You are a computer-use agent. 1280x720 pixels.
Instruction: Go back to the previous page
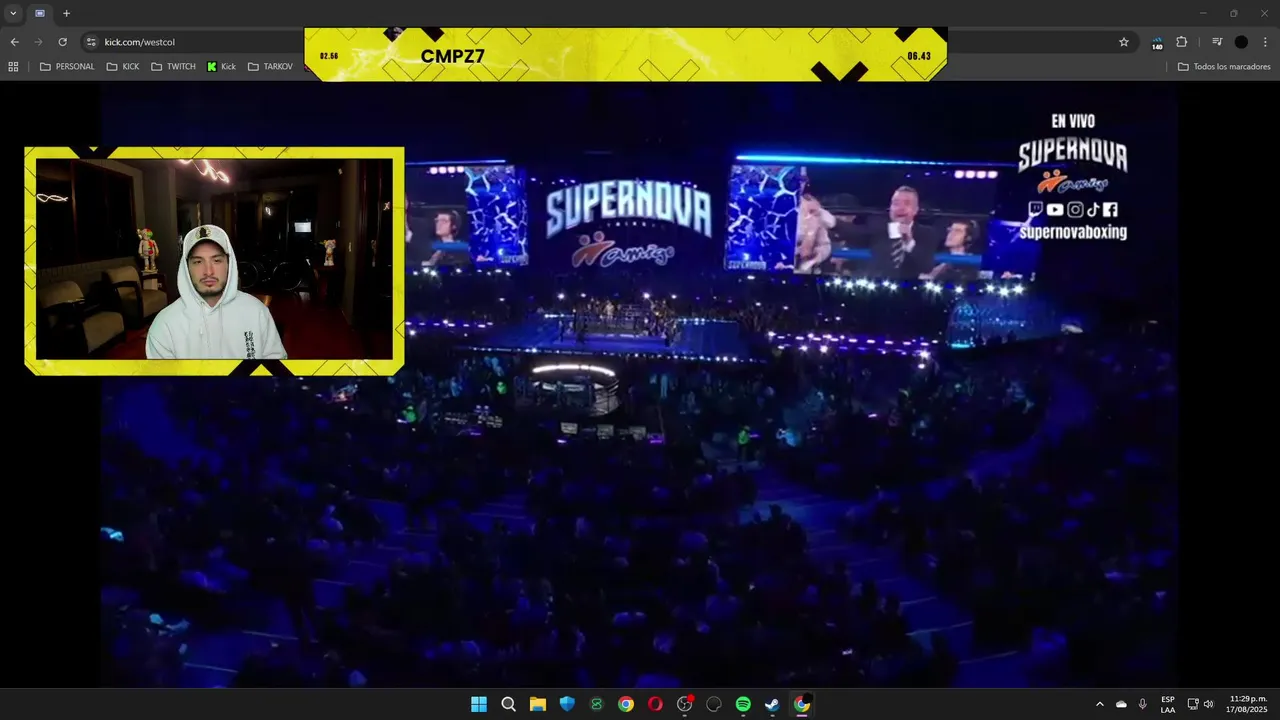[x=14, y=42]
